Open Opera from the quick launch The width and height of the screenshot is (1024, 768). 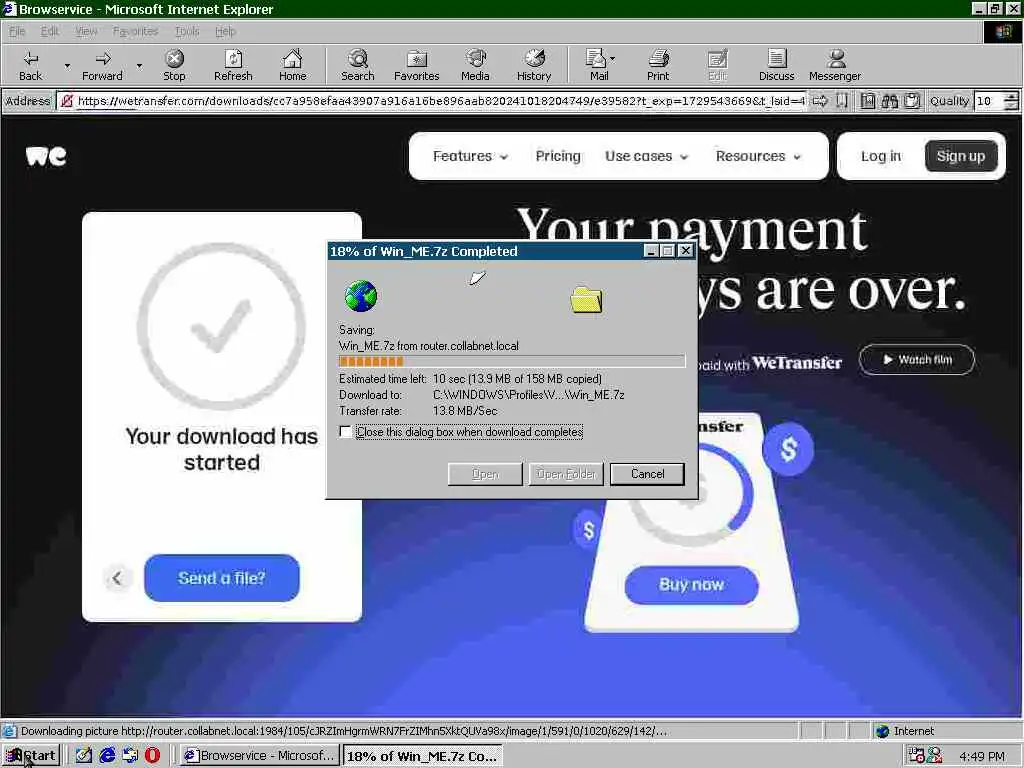tap(152, 756)
